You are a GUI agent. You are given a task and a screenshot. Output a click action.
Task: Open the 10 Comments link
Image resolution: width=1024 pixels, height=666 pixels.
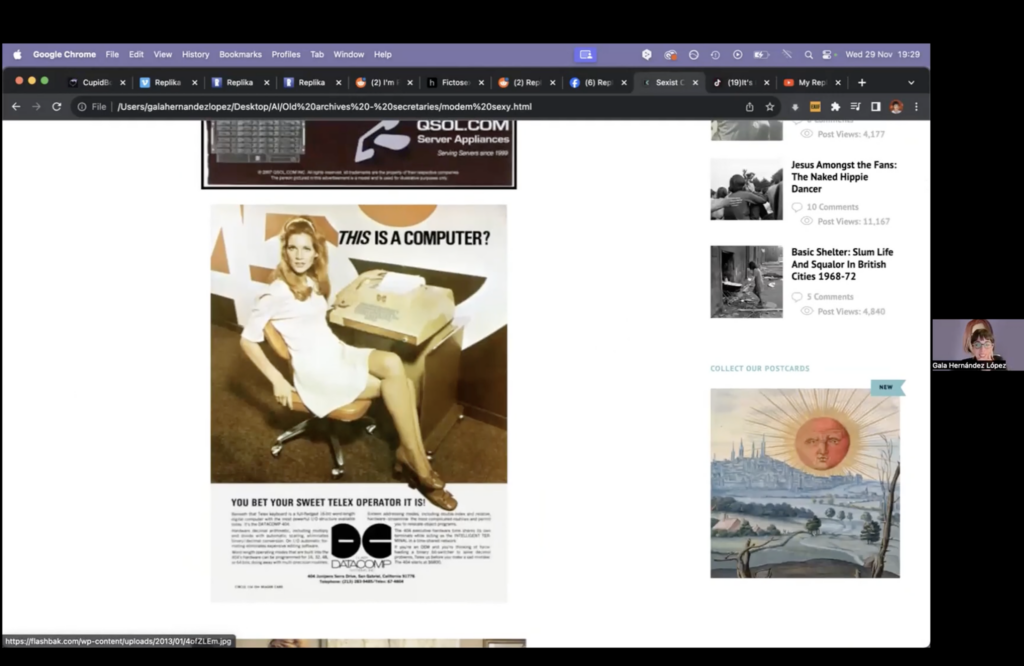click(x=832, y=207)
